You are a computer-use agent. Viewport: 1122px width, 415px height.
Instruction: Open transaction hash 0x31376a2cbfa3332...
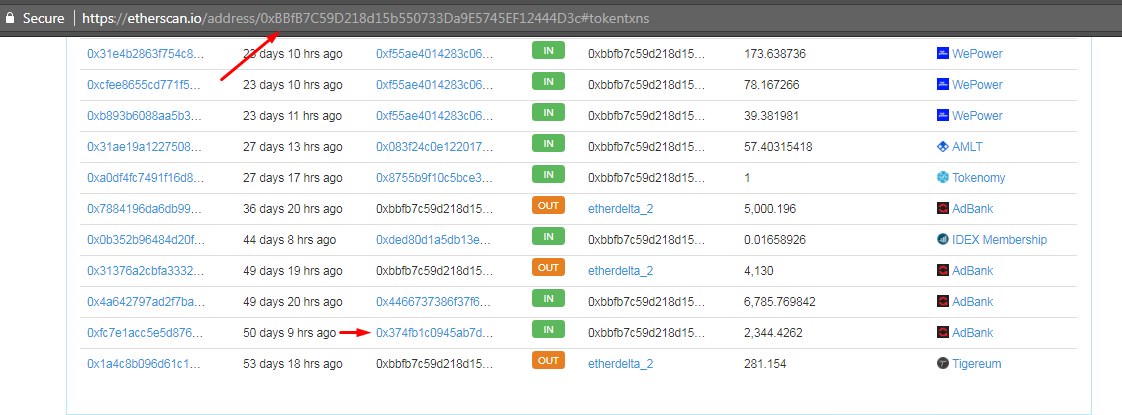click(x=145, y=271)
